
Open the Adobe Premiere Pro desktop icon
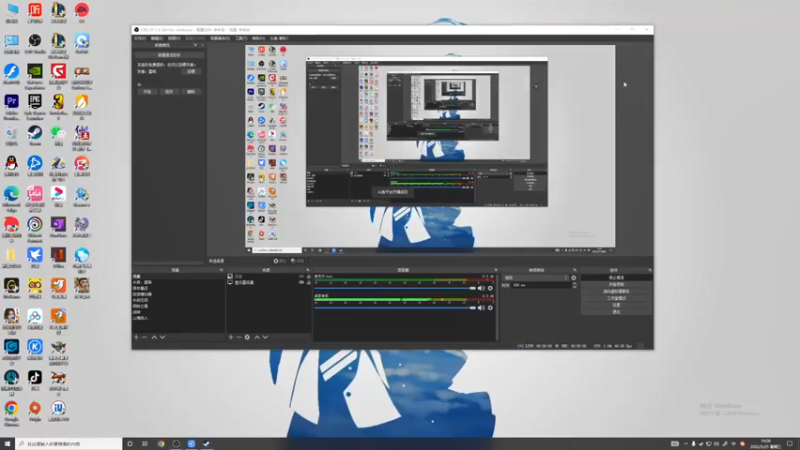coord(11,106)
